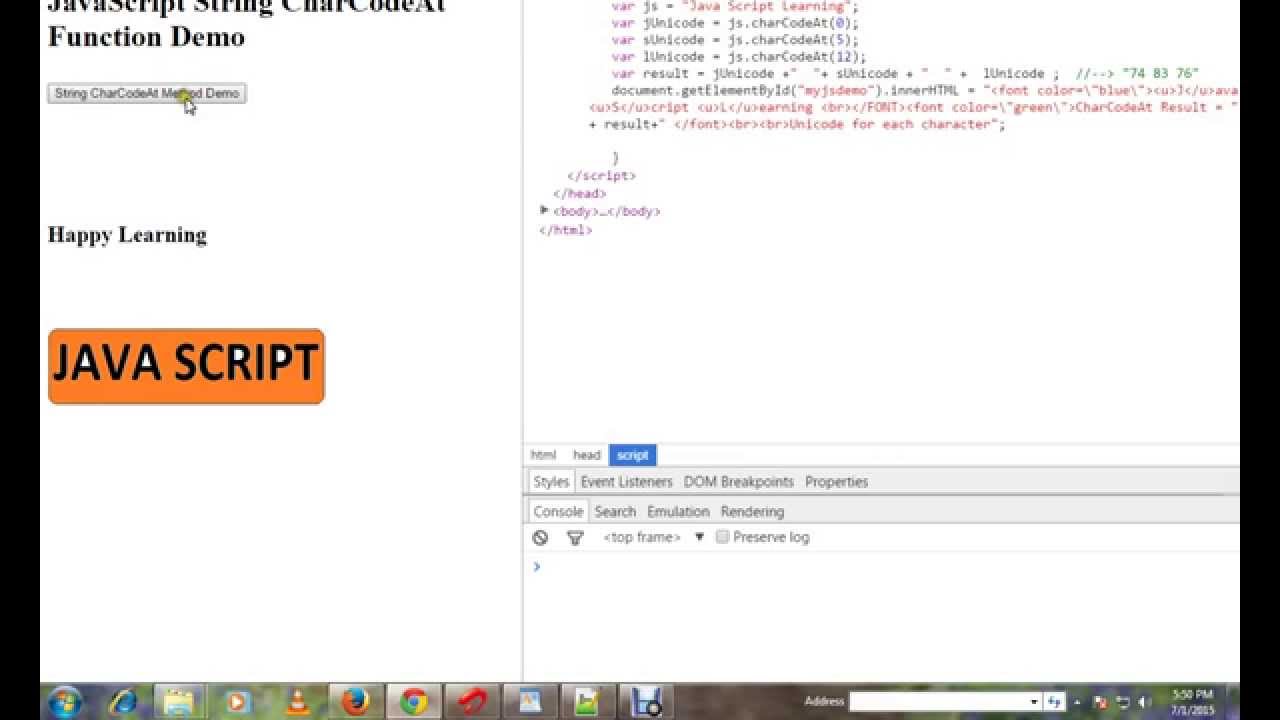Click the closing </html> tag line

[x=566, y=230]
